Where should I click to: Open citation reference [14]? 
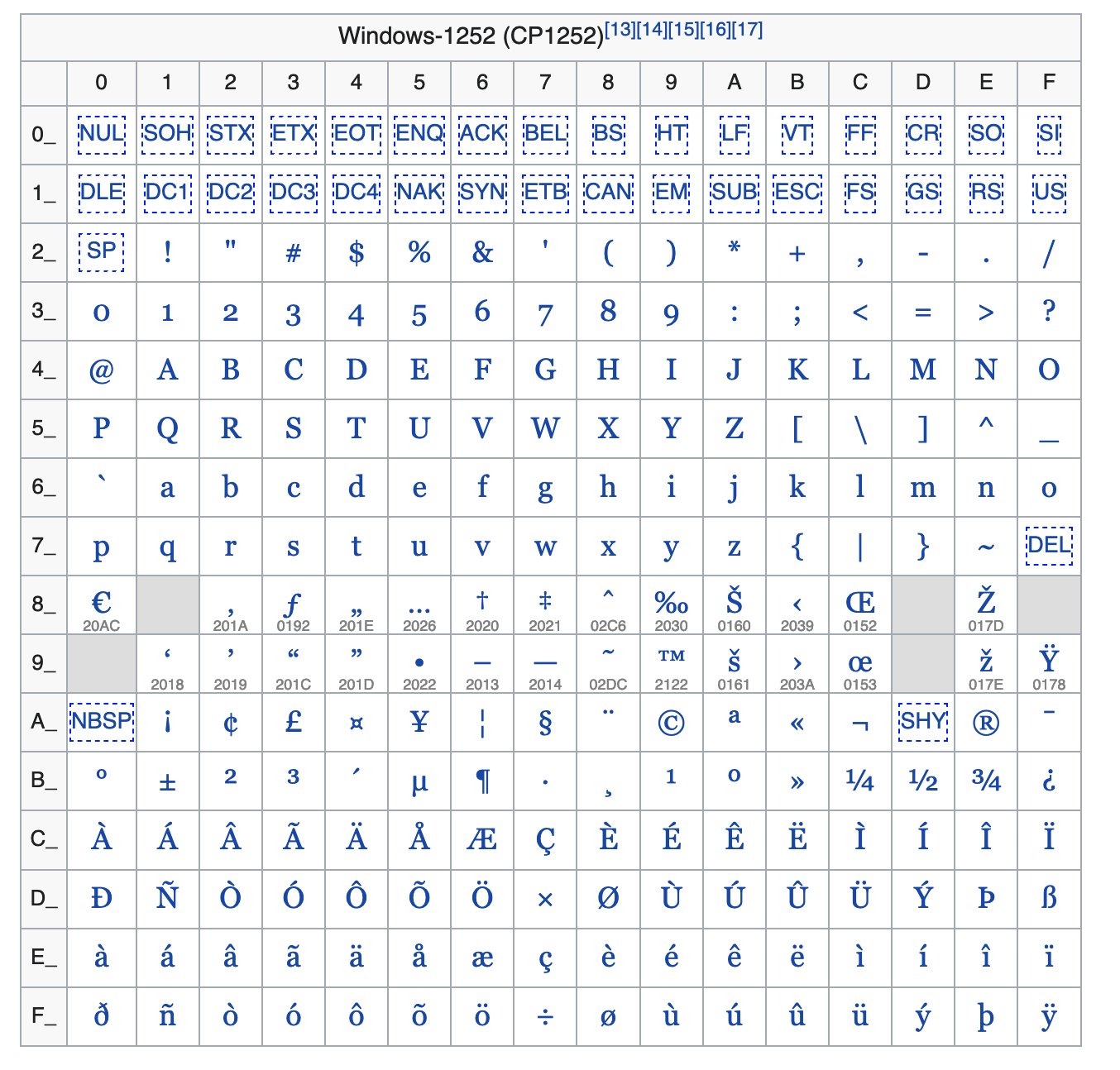click(x=652, y=30)
